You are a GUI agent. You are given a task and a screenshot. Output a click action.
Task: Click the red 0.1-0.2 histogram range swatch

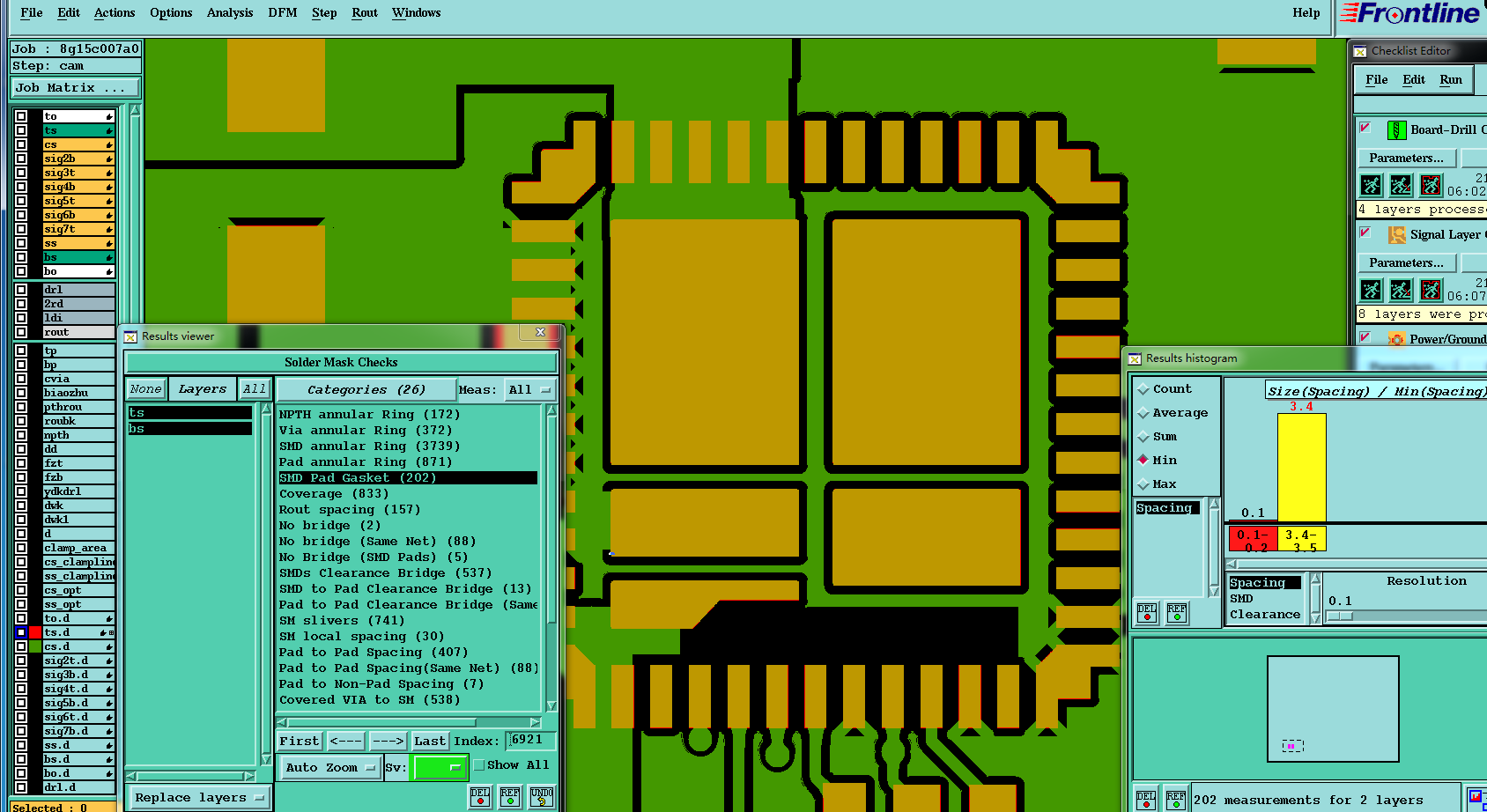(1253, 539)
